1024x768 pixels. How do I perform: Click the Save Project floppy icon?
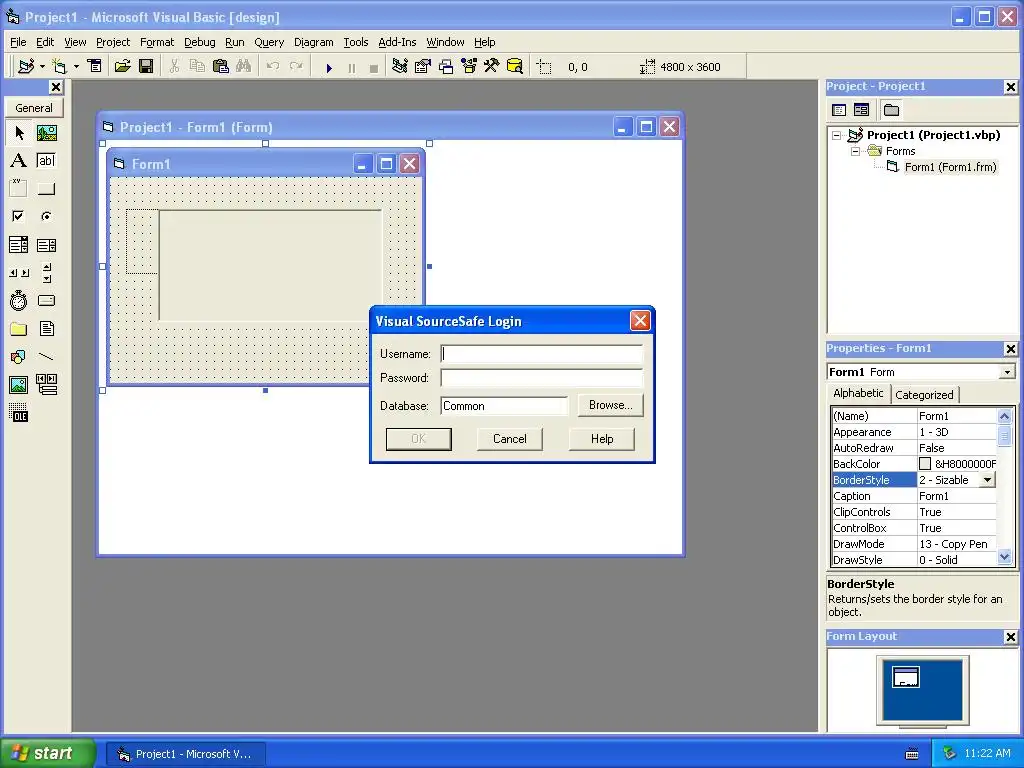146,66
